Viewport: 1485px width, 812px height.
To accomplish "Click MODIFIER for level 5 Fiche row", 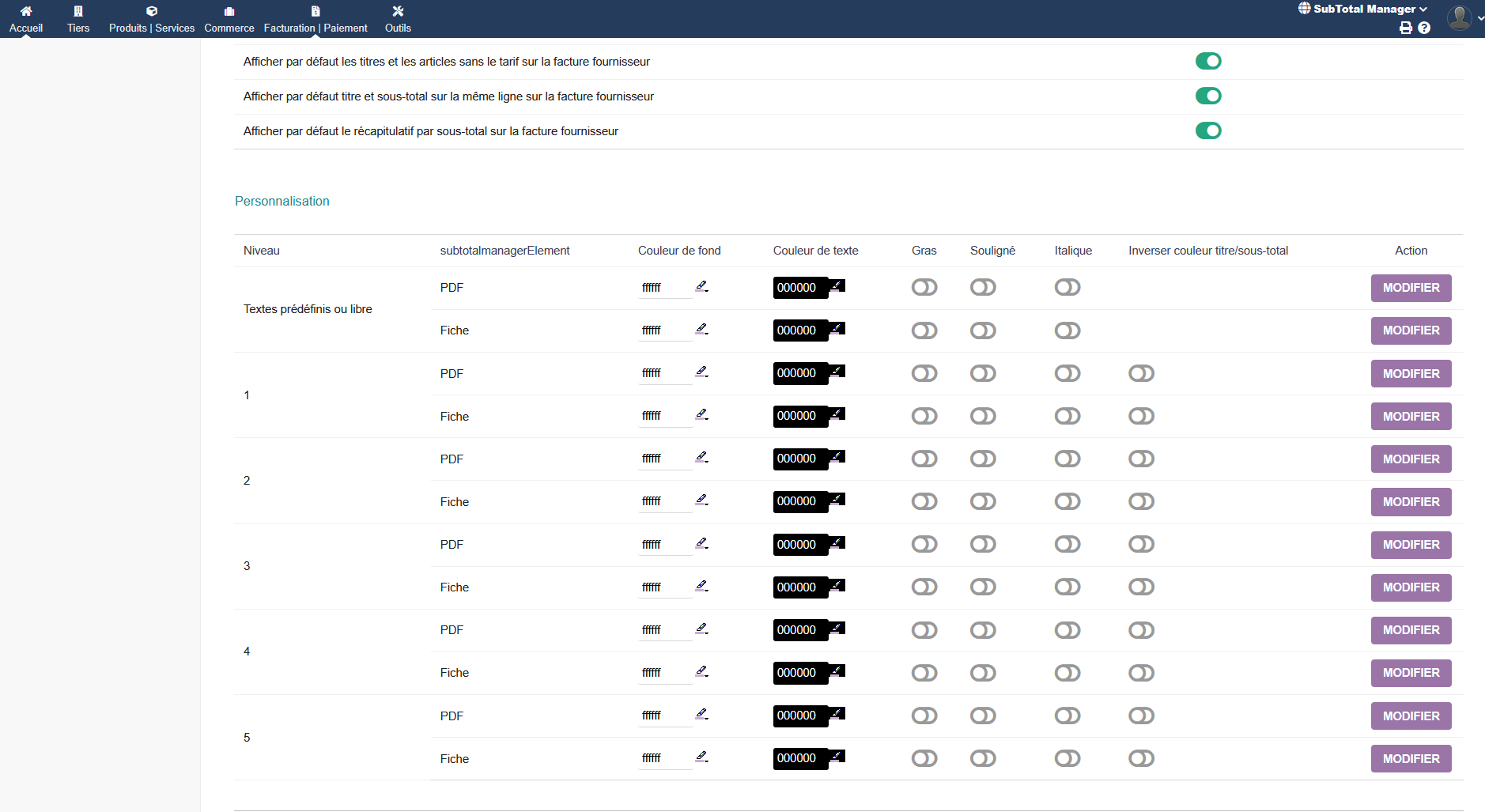I will tap(1411, 758).
